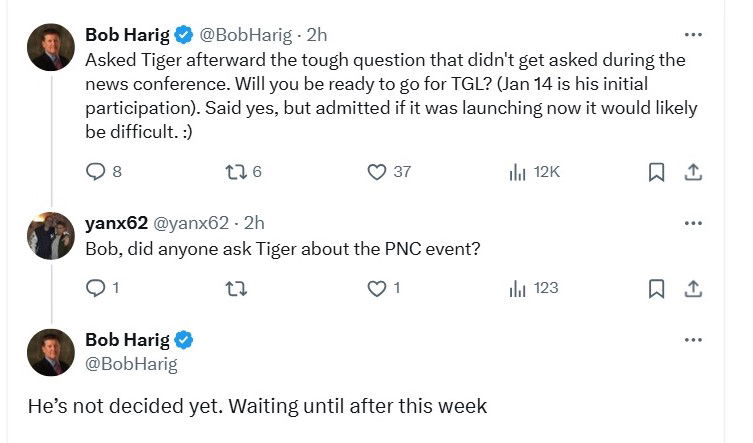Bookmark yanx62's tweet
The height and width of the screenshot is (443, 753).
click(657, 288)
